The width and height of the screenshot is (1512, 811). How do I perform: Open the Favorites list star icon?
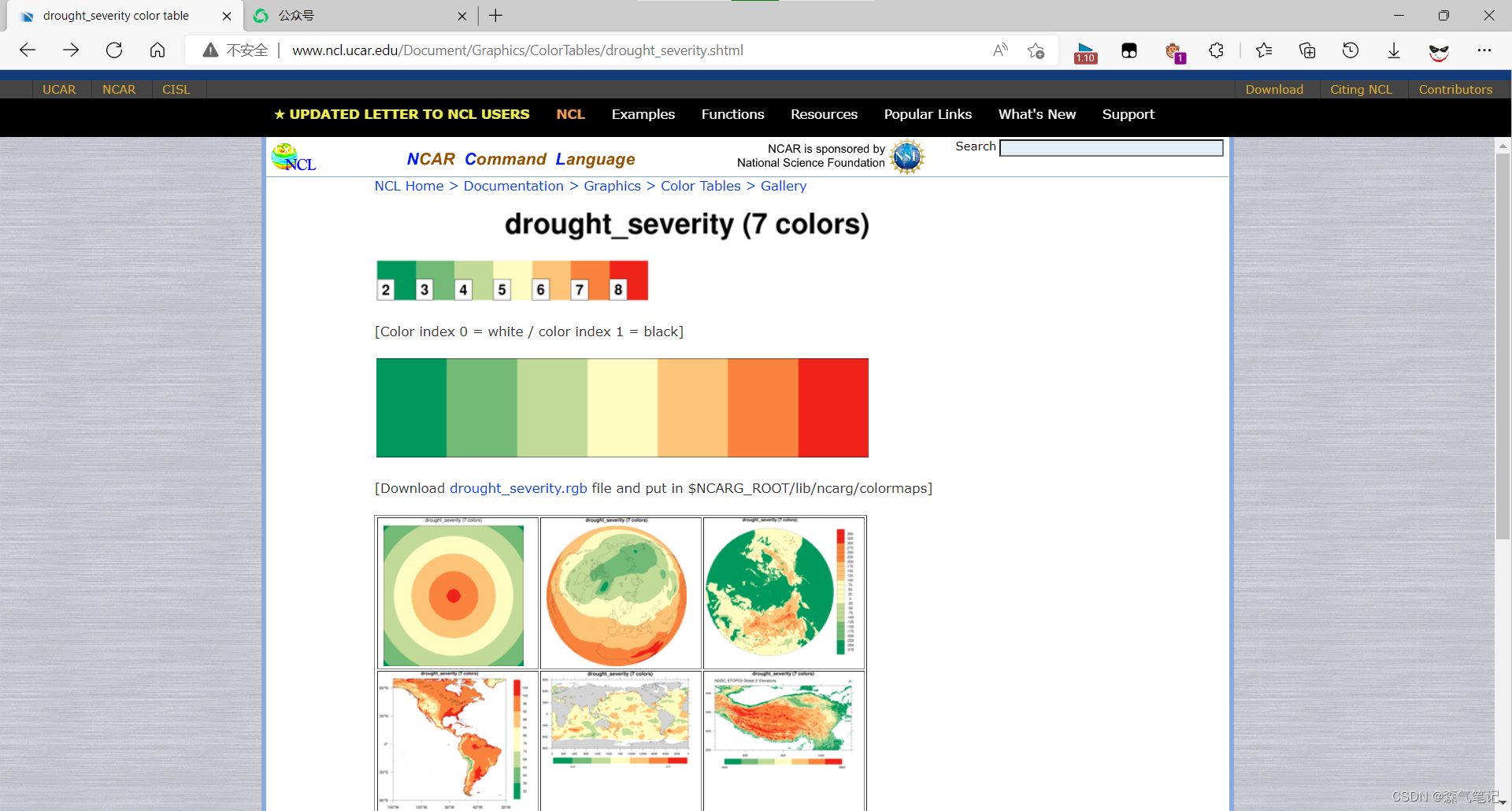(1264, 50)
